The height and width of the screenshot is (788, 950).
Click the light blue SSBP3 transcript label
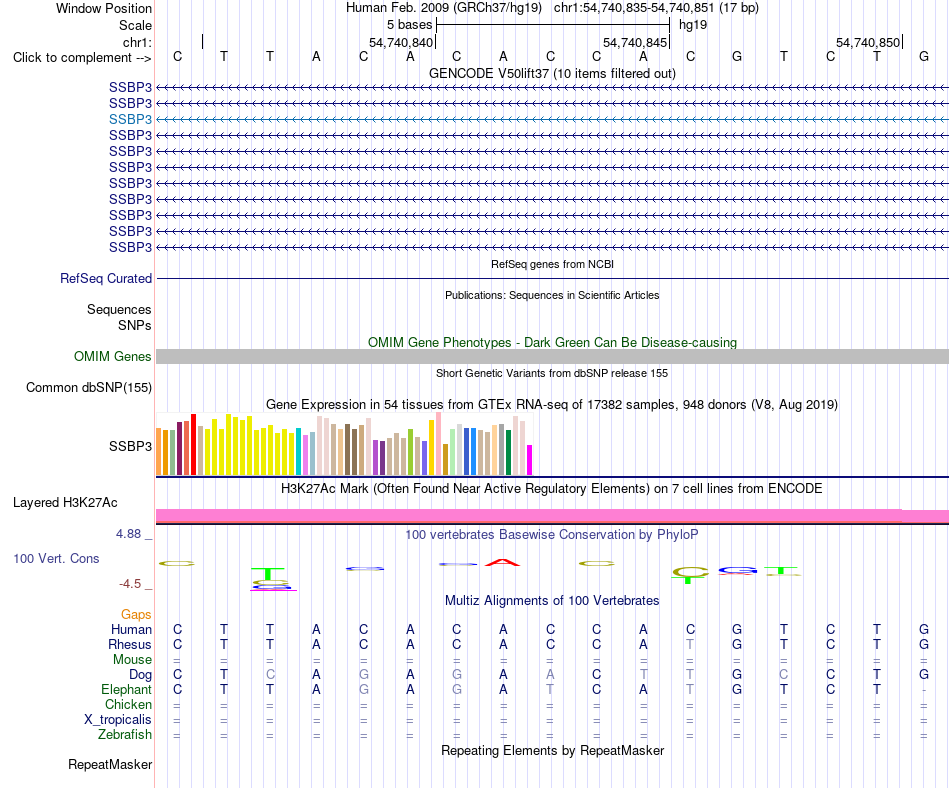coord(130,119)
